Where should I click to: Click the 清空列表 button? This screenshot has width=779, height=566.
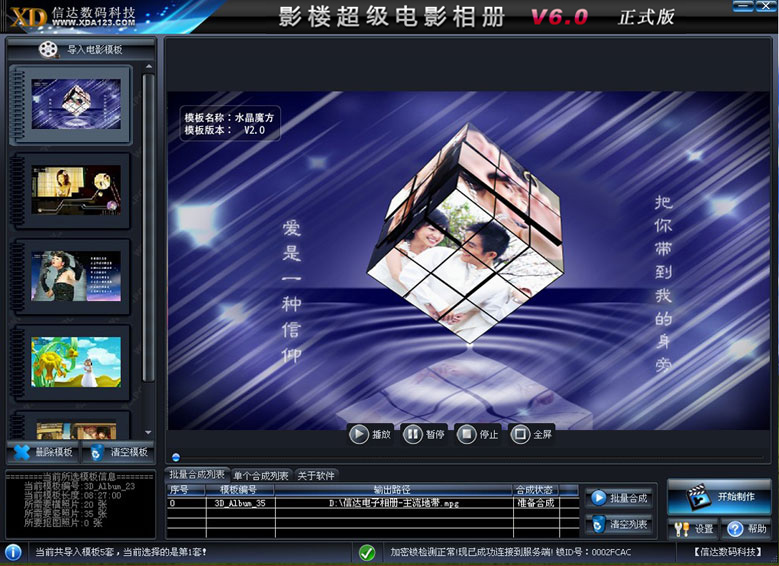pos(620,524)
